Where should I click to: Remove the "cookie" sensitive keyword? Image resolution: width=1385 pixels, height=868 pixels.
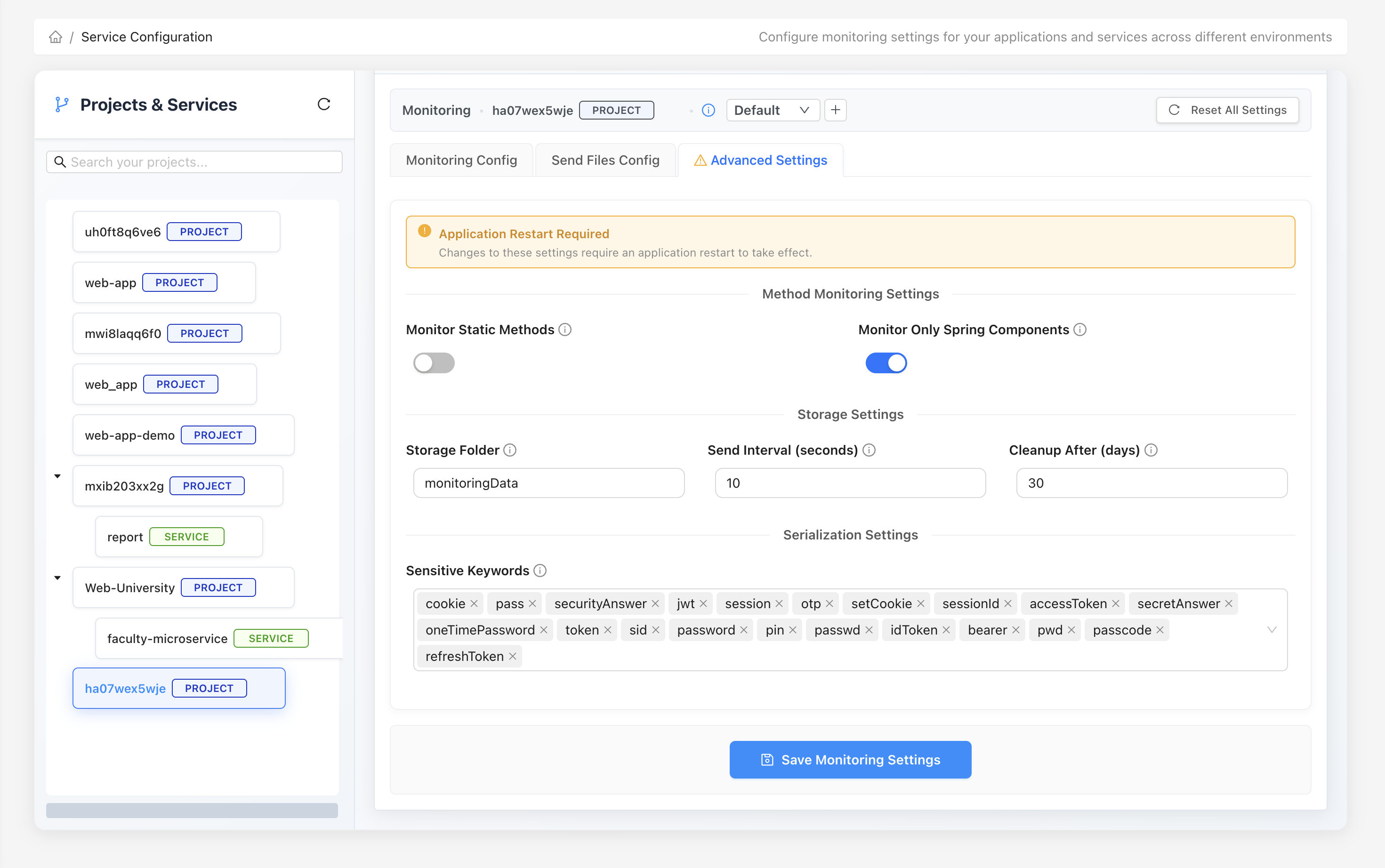474,603
